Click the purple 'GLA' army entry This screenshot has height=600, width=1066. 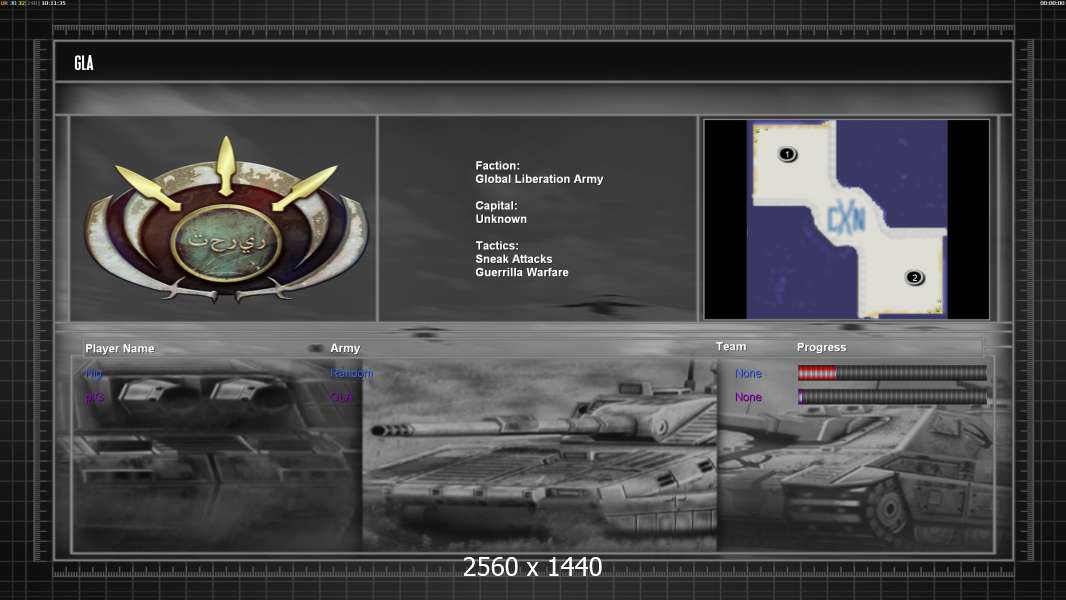[x=341, y=398]
